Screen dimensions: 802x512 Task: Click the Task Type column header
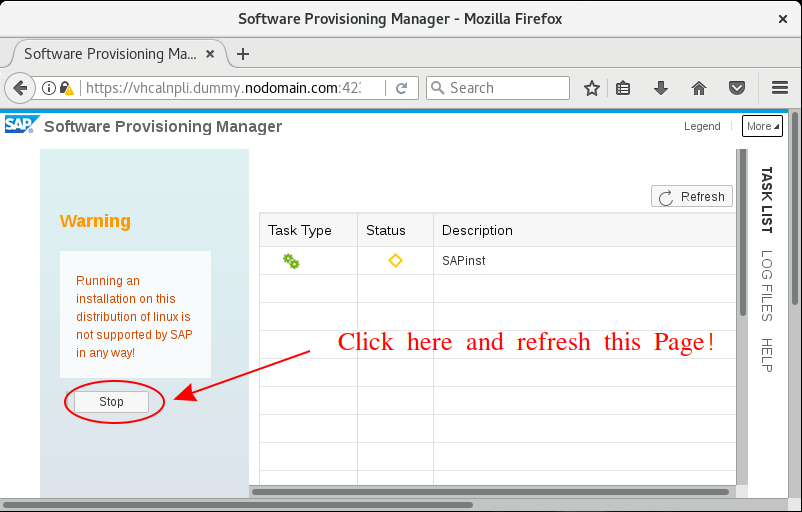pyautogui.click(x=308, y=230)
